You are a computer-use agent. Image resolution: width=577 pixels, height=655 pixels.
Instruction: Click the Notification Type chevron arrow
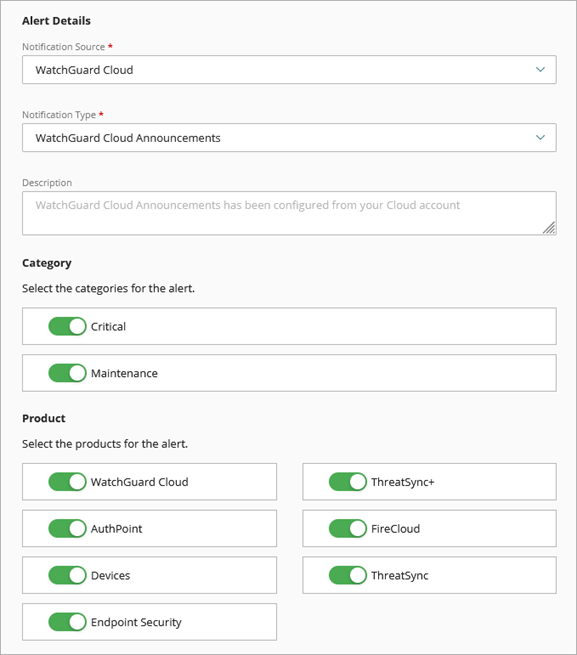pos(540,137)
